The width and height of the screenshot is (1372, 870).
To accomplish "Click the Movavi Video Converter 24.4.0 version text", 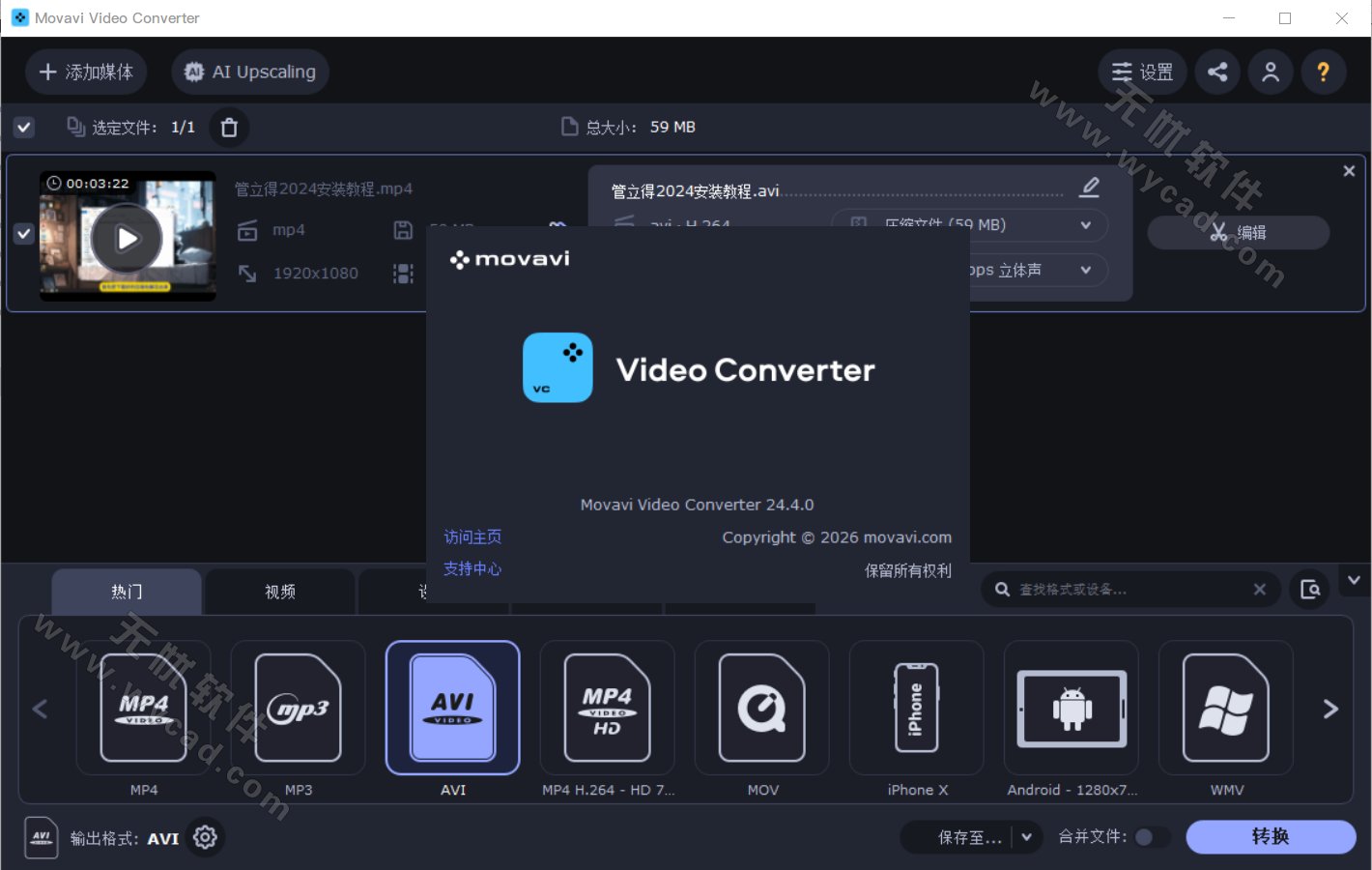I will [x=697, y=505].
